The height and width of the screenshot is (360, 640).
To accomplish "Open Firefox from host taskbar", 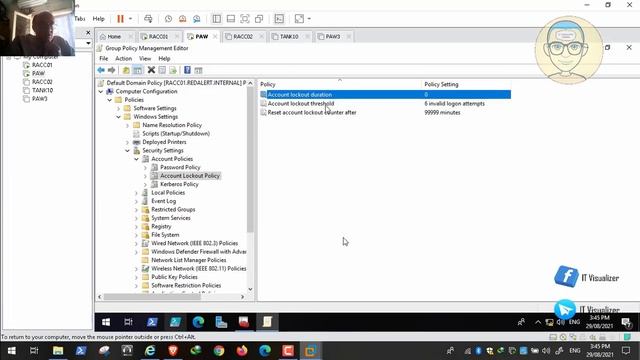I will 242,351.
